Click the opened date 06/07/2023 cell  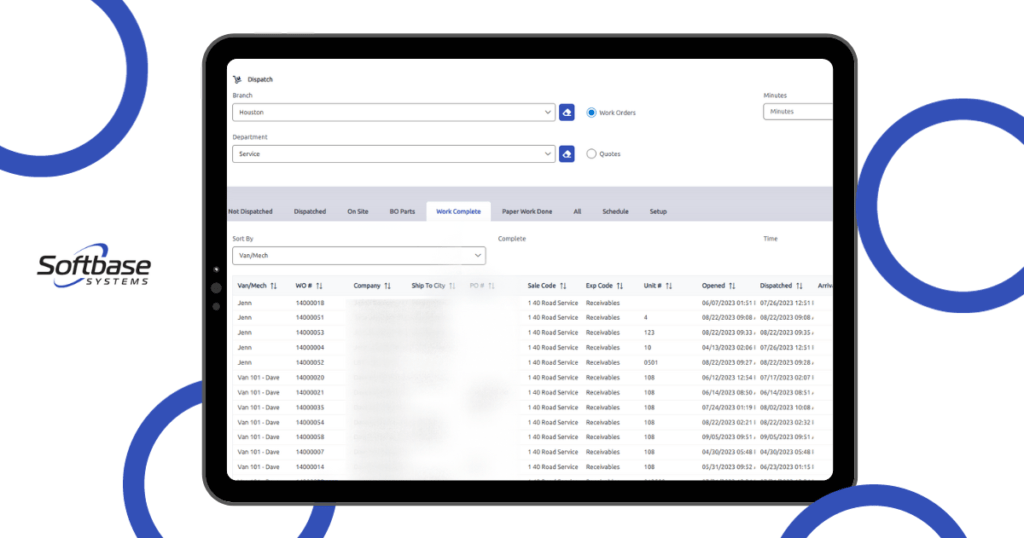728,303
